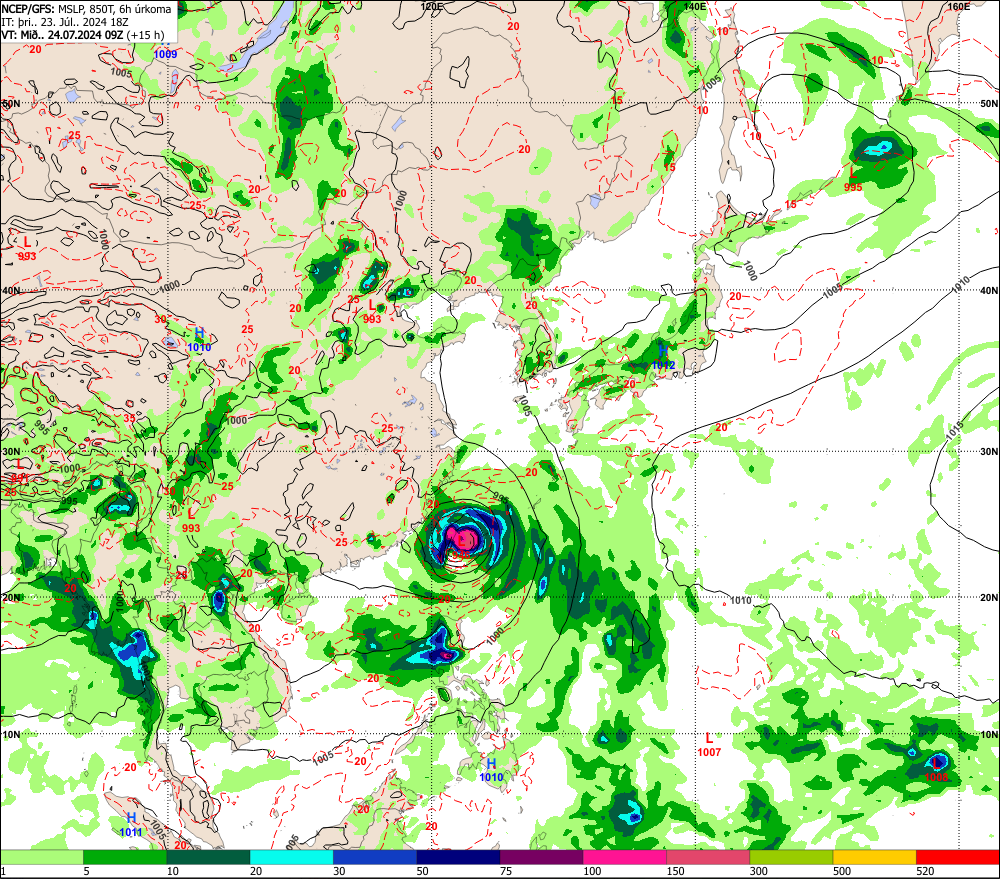Click the 'H 1010' high near the Philippines

tap(491, 770)
